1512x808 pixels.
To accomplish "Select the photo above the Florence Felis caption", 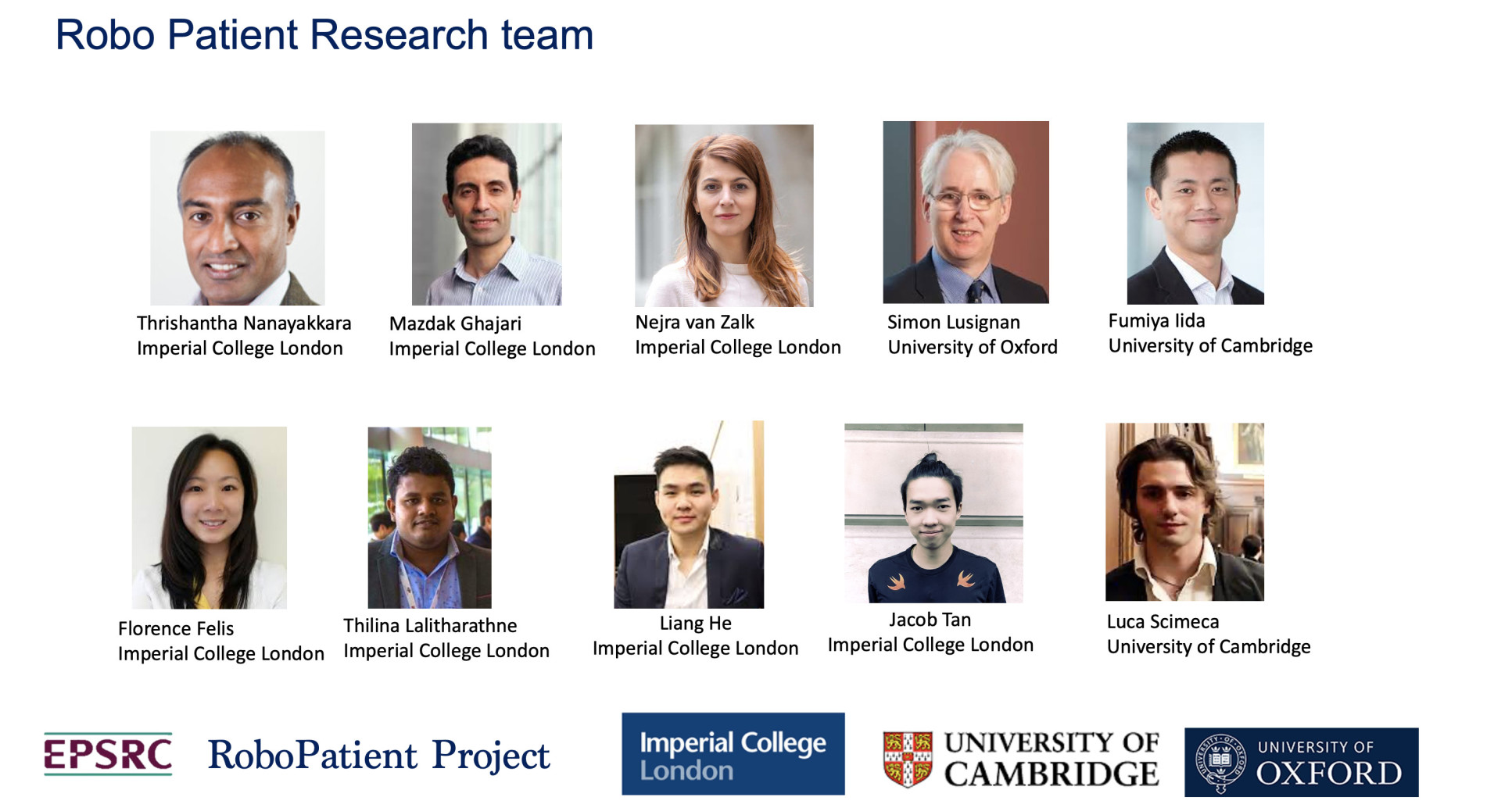I will 209,517.
